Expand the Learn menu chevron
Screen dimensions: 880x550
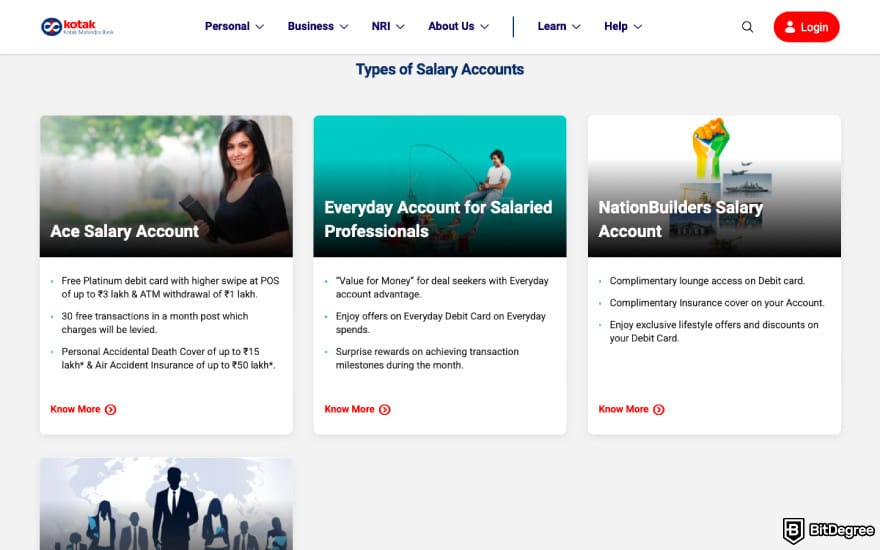(576, 27)
